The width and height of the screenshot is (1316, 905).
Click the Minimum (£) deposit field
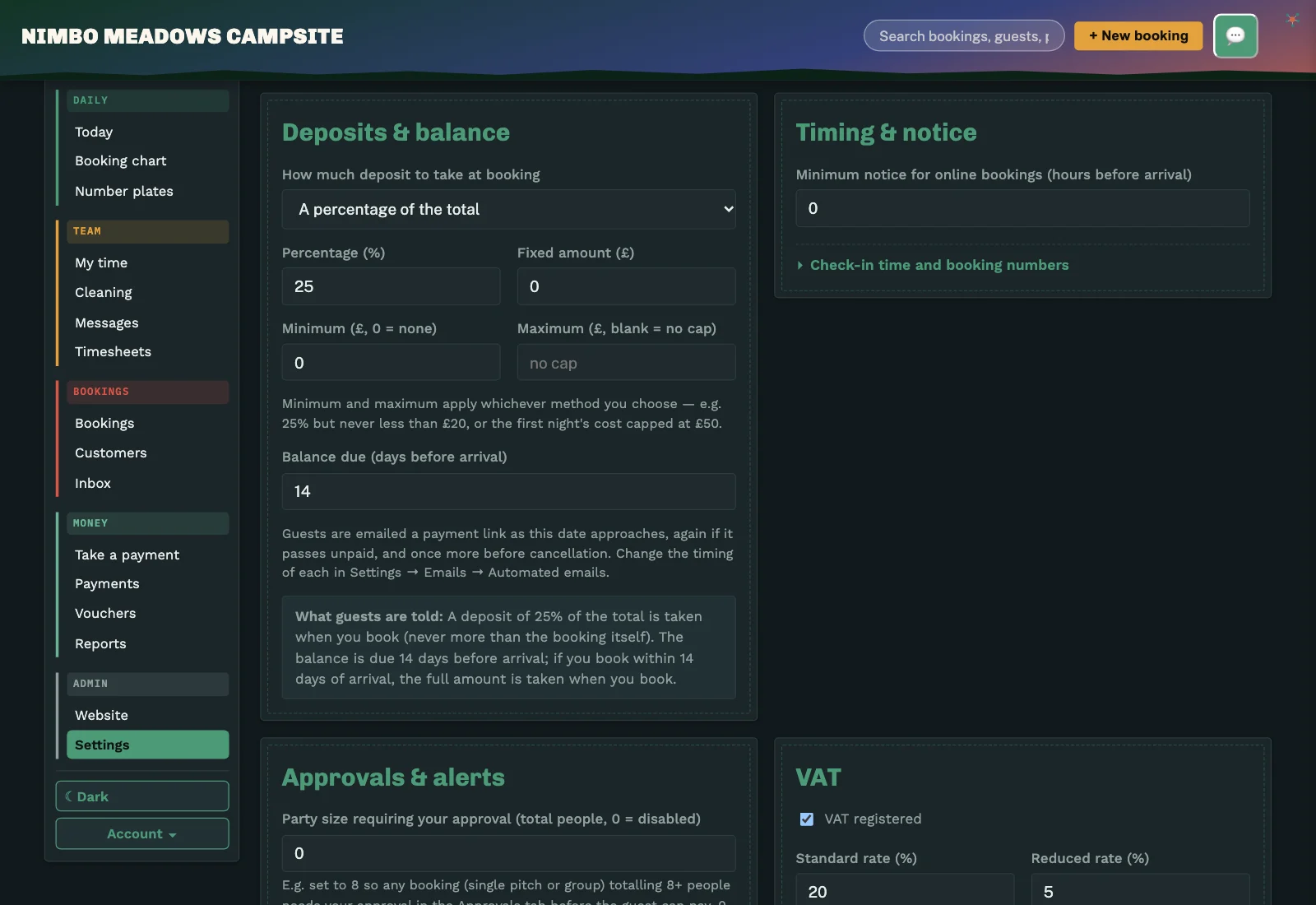click(x=391, y=363)
